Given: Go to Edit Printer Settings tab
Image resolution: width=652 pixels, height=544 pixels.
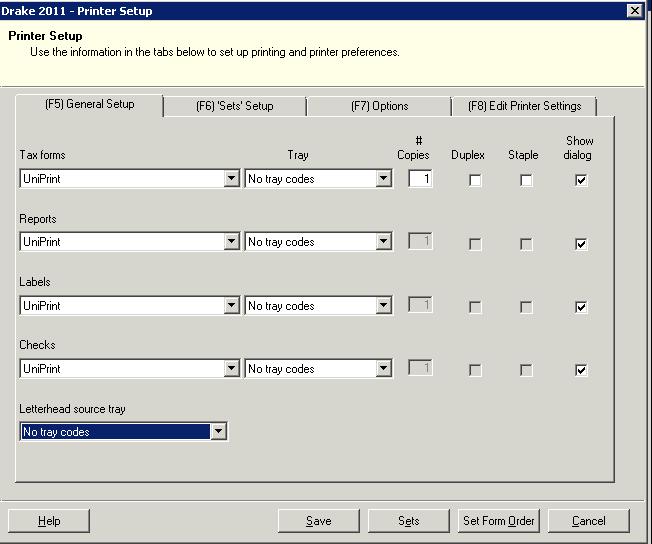Looking at the screenshot, I should [x=524, y=106].
